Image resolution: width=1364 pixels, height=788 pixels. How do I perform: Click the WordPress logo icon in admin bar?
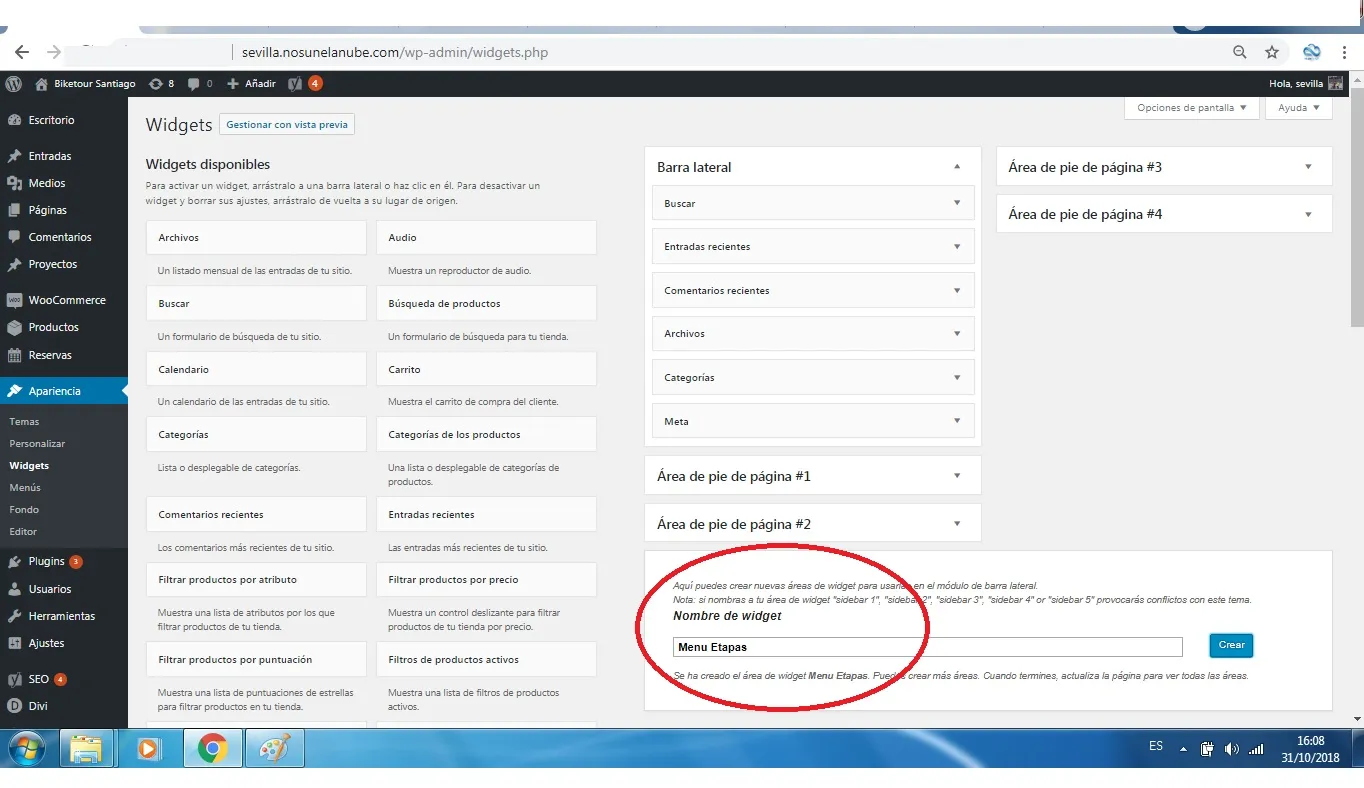(x=14, y=84)
